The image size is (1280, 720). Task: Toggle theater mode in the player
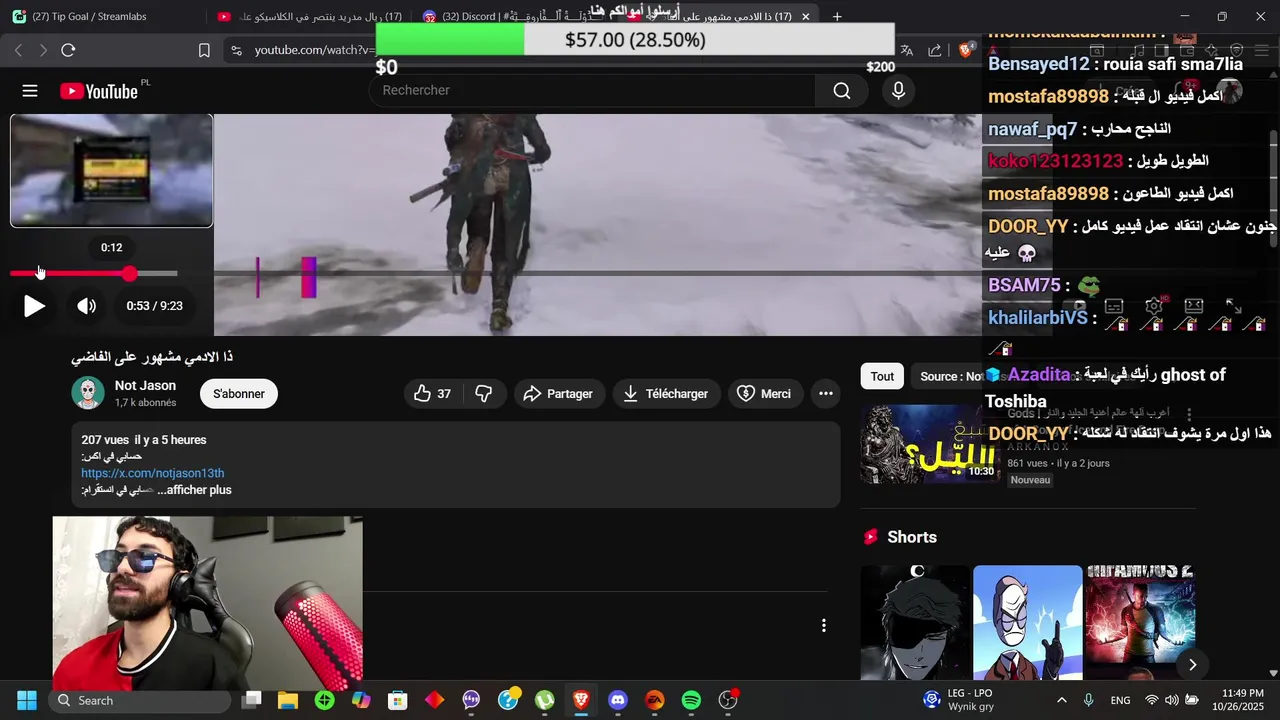(x=1194, y=306)
